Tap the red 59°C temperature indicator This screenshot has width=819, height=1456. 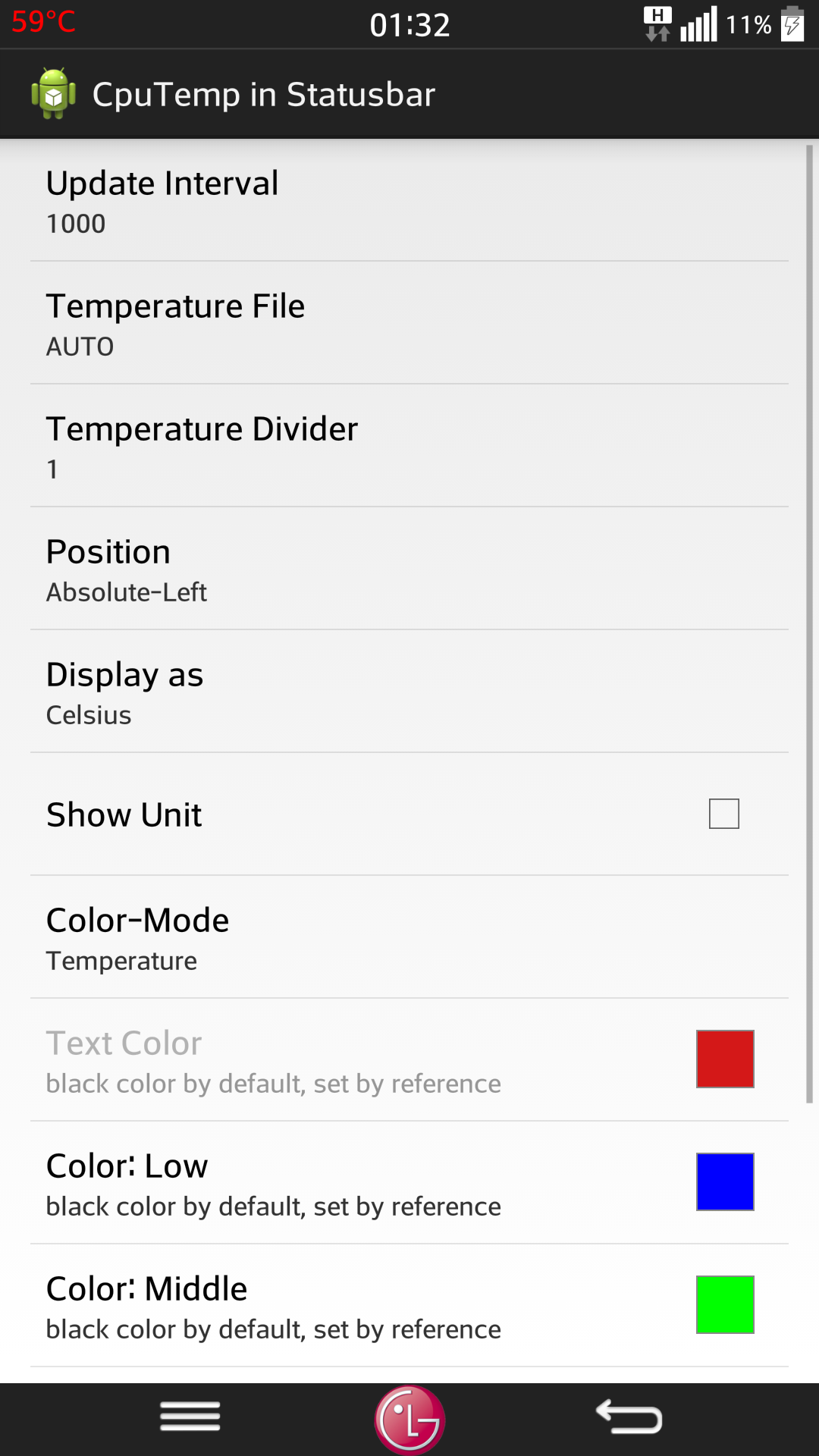(43, 21)
